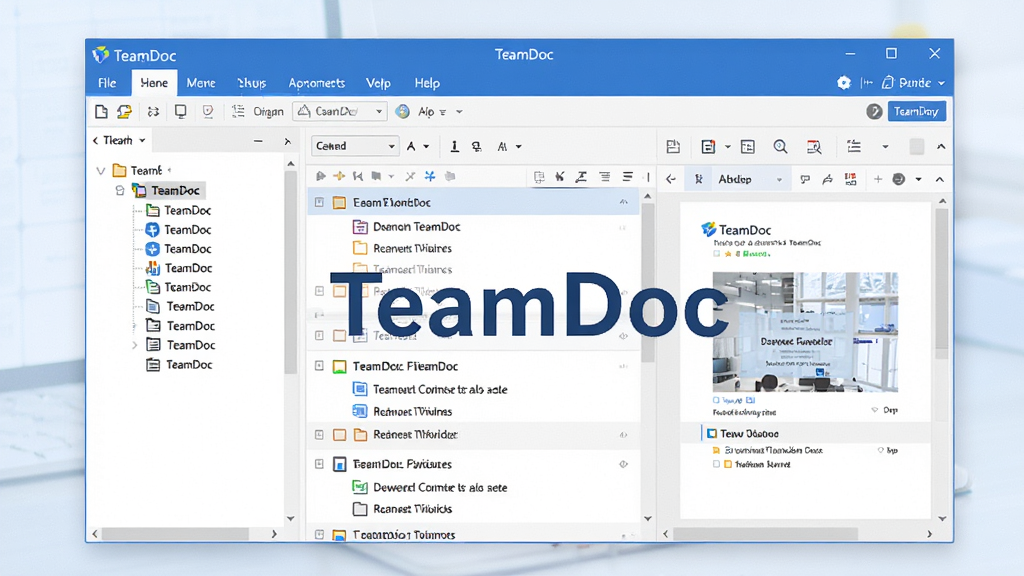
Task: Switch to the Hene tab
Action: (154, 83)
